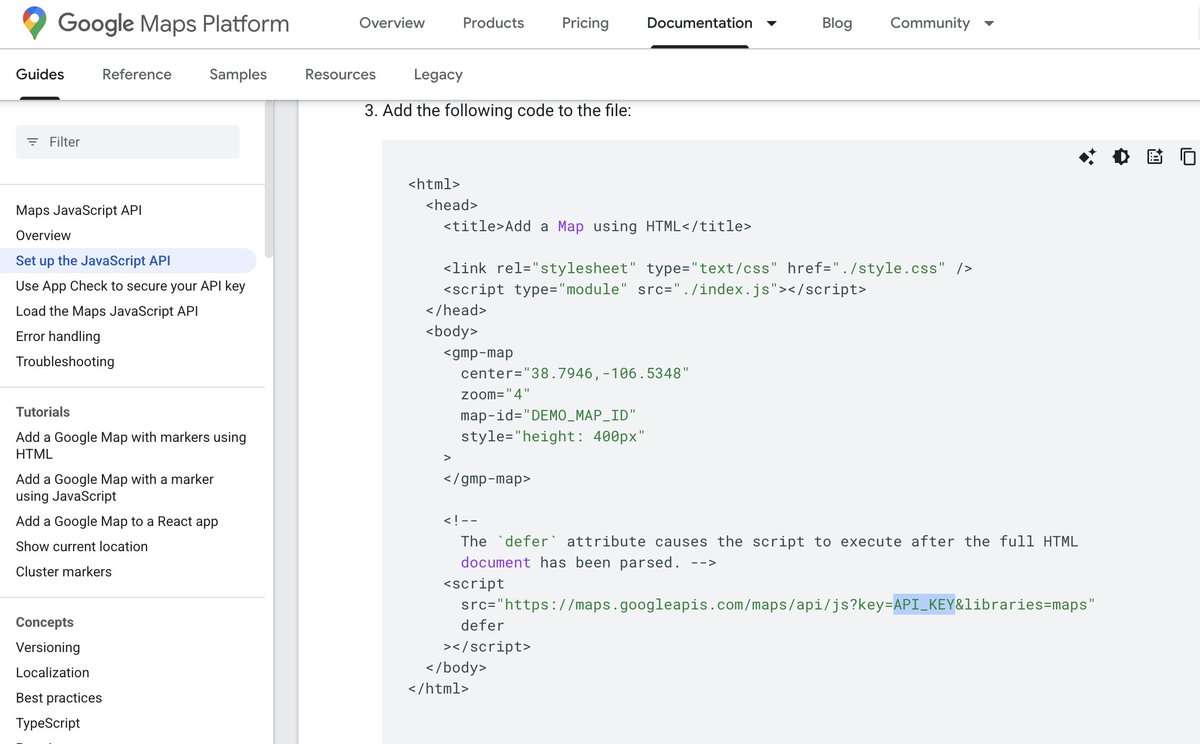The height and width of the screenshot is (744, 1200).
Task: Click the Gemini sparkle icon above code
Action: click(1087, 157)
